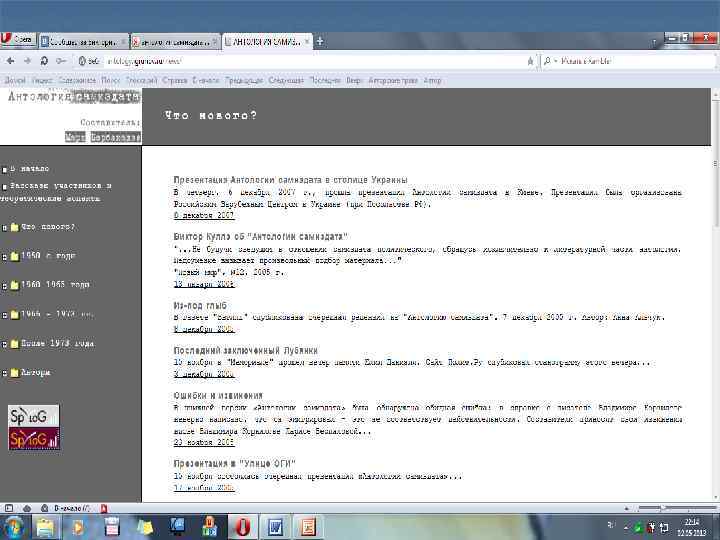
Task: Bookmark page with the star icon
Action: point(530,61)
